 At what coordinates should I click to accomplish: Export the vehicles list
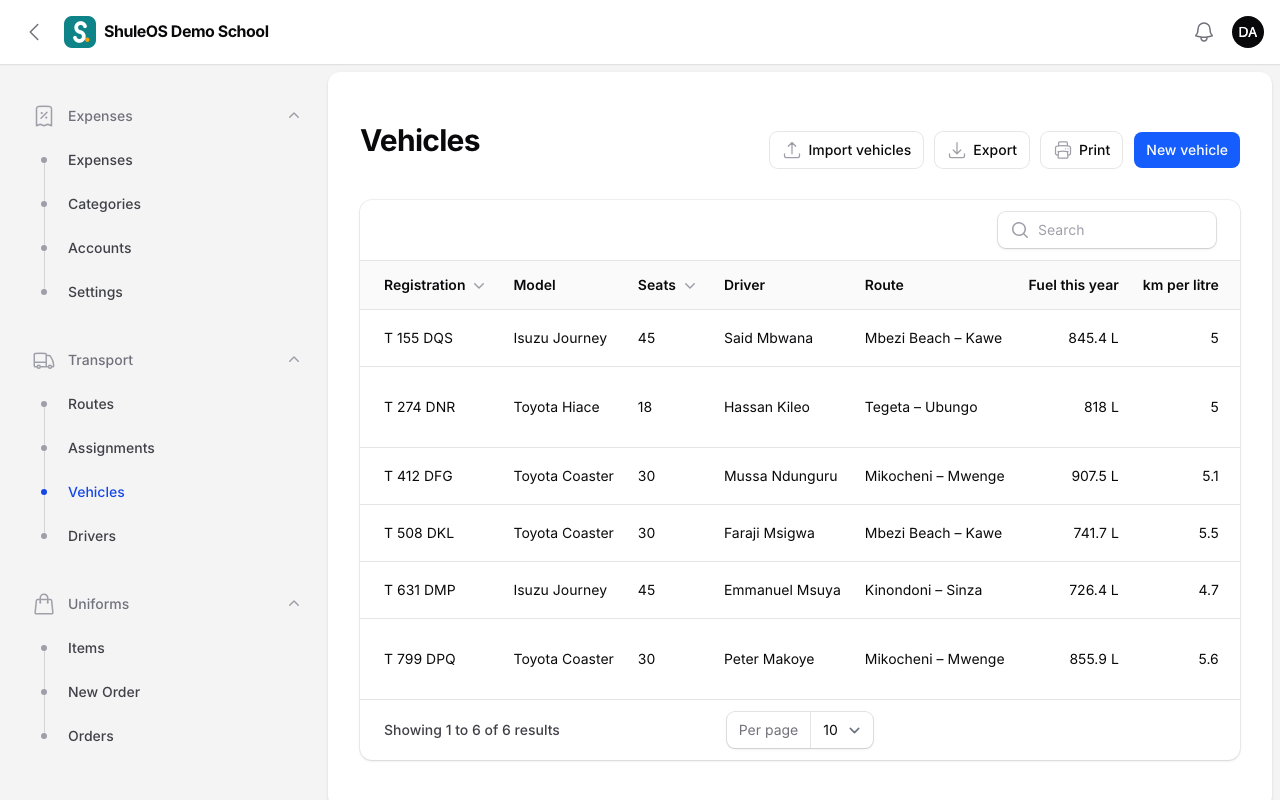(x=982, y=150)
